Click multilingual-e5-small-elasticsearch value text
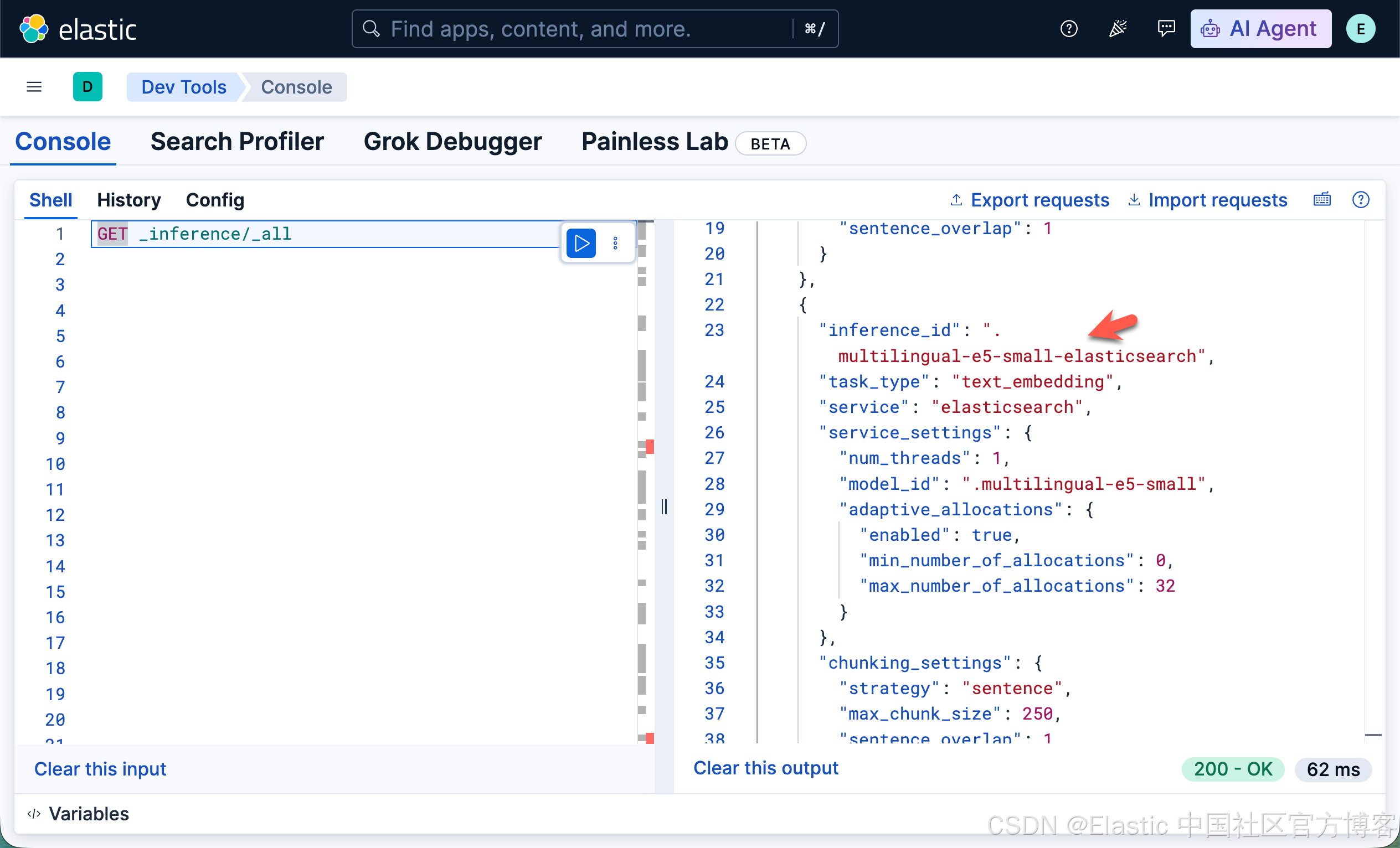The height and width of the screenshot is (848, 1400). 1022,356
